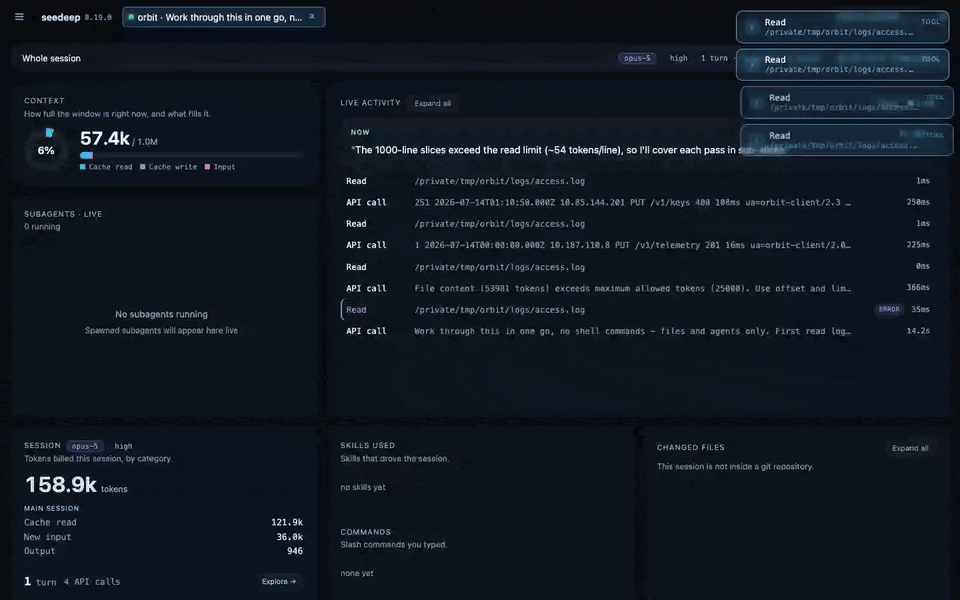Click the gray Cache write legend swatch

click(x=143, y=167)
